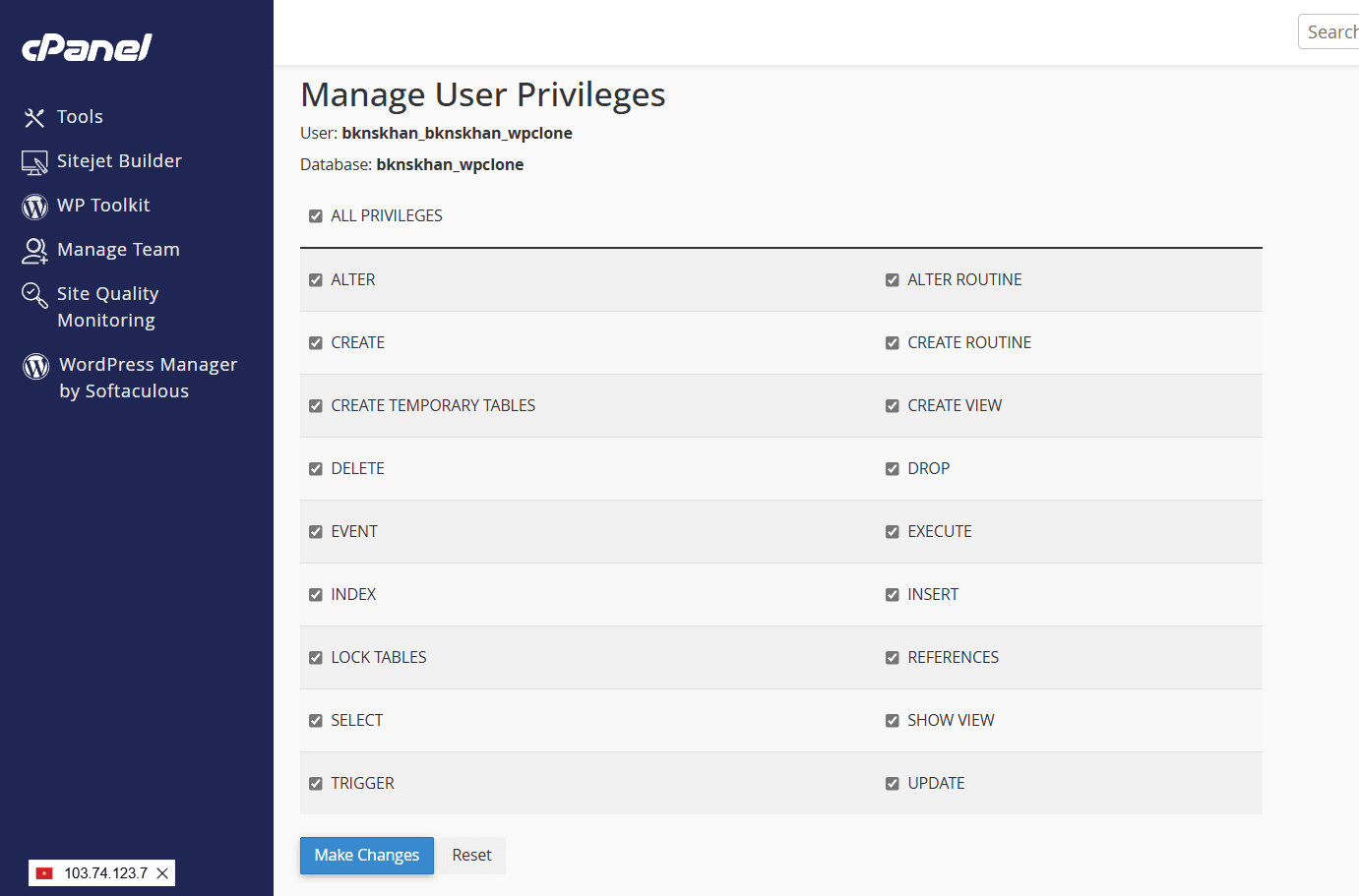Toggle the EXECUTE privilege checkbox
Screen dimensions: 1359x896
893,532
